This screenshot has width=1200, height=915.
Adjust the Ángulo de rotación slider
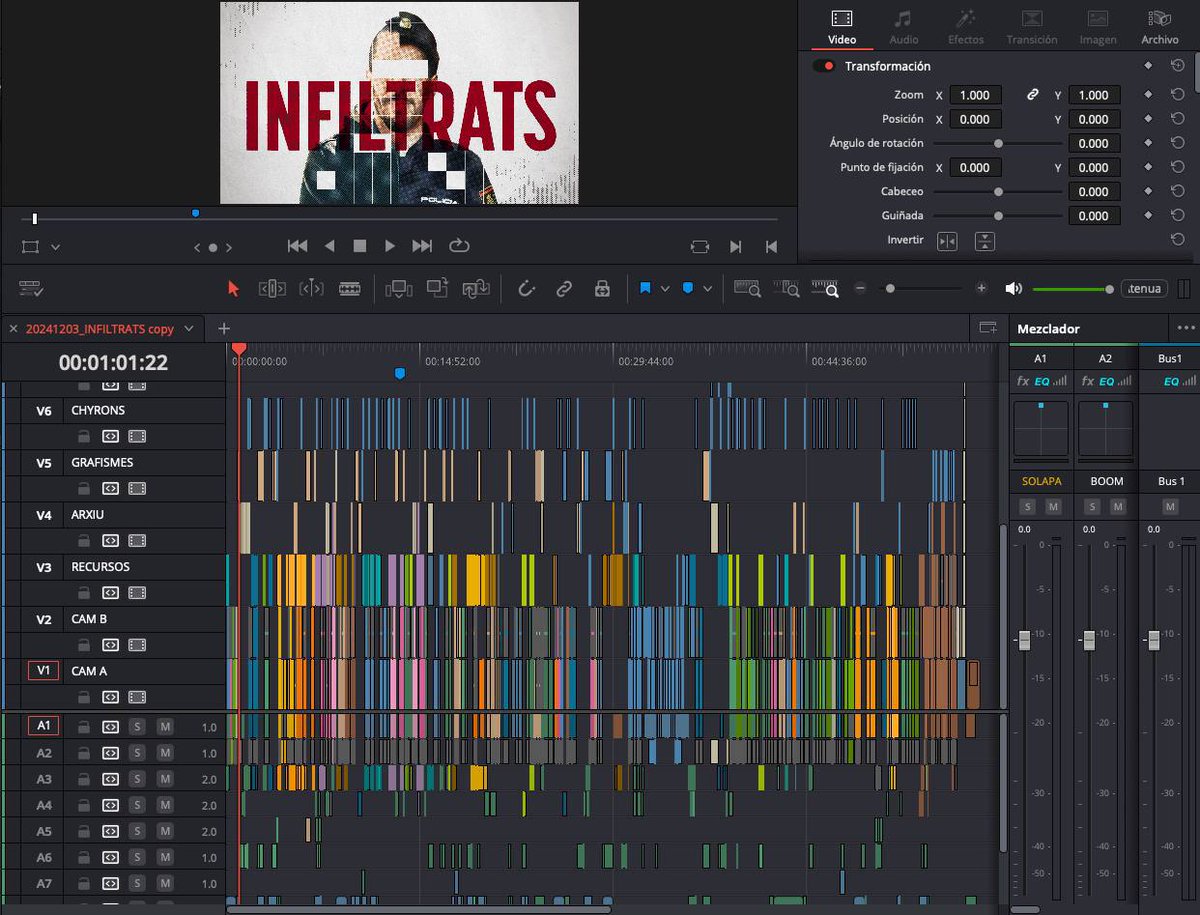click(x=998, y=143)
